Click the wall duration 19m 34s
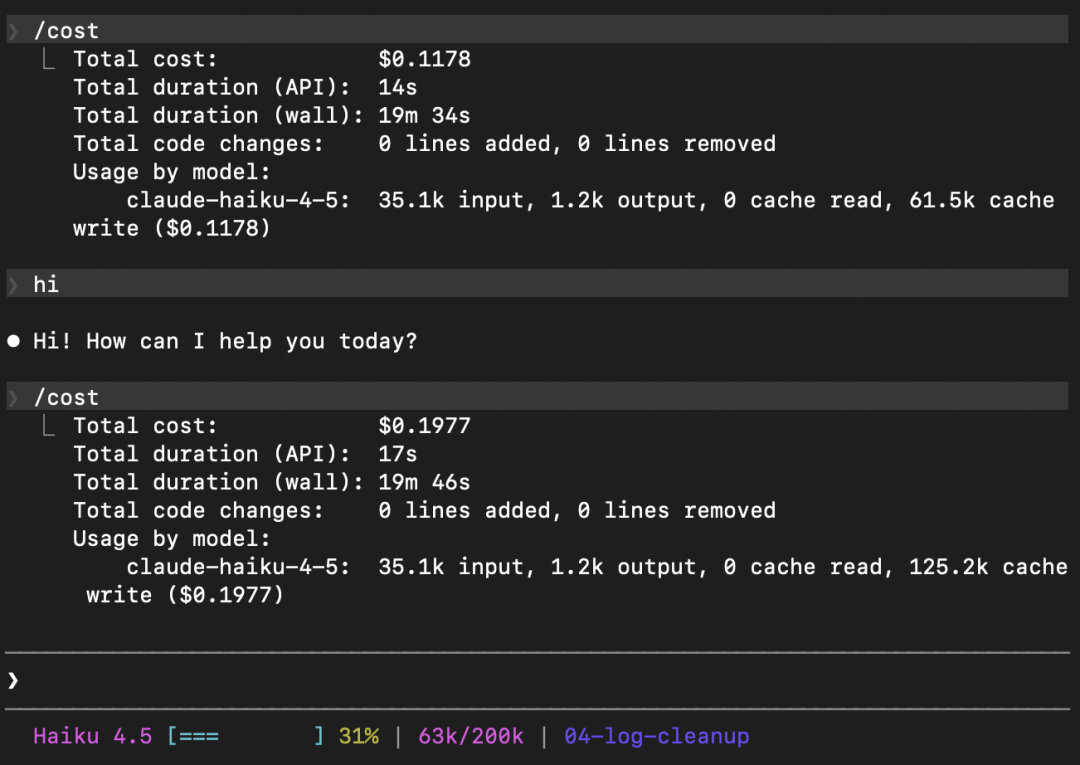Image resolution: width=1080 pixels, height=765 pixels. tap(424, 115)
